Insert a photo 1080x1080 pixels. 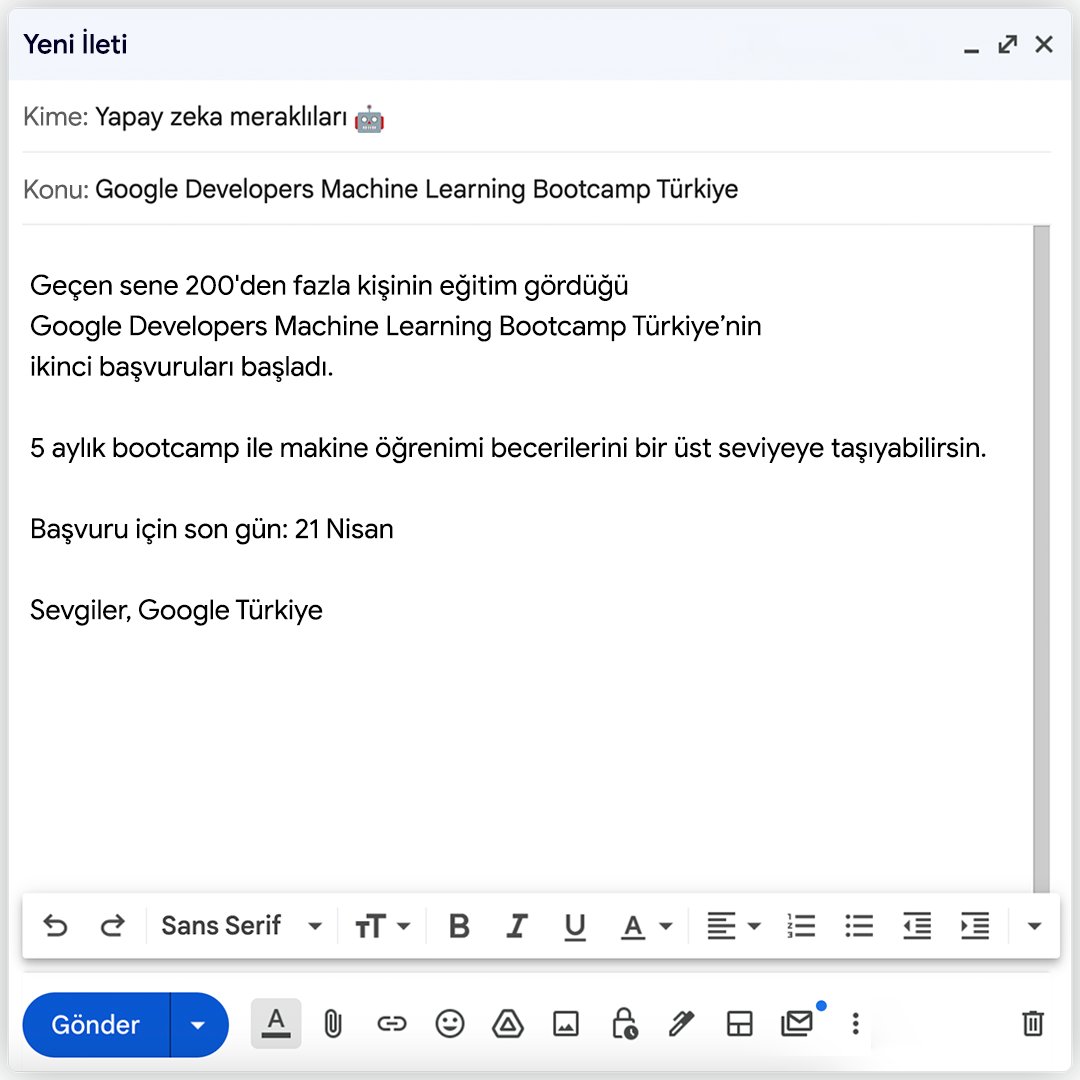[565, 1024]
